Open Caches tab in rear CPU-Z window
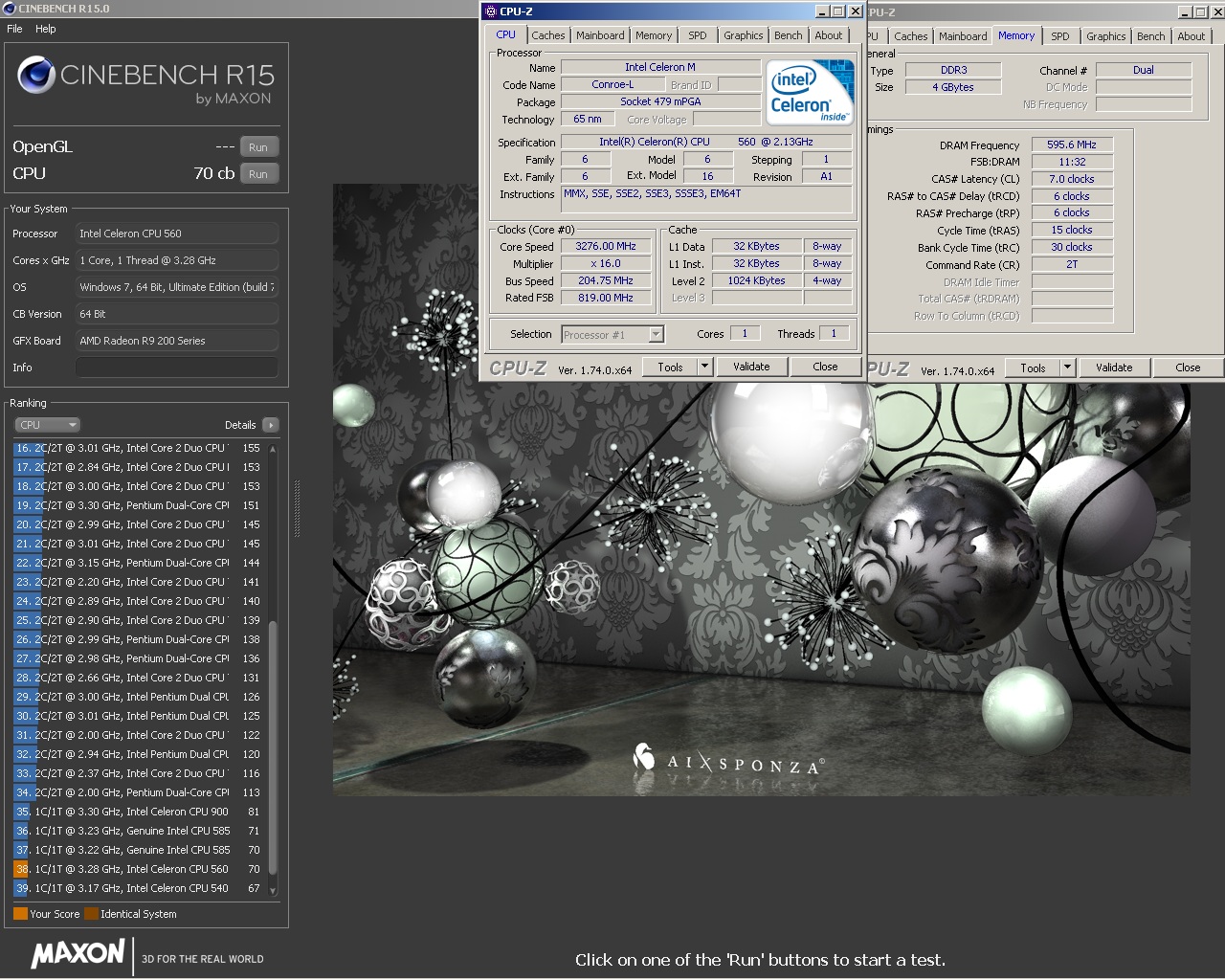The image size is (1225, 980). 911,36
